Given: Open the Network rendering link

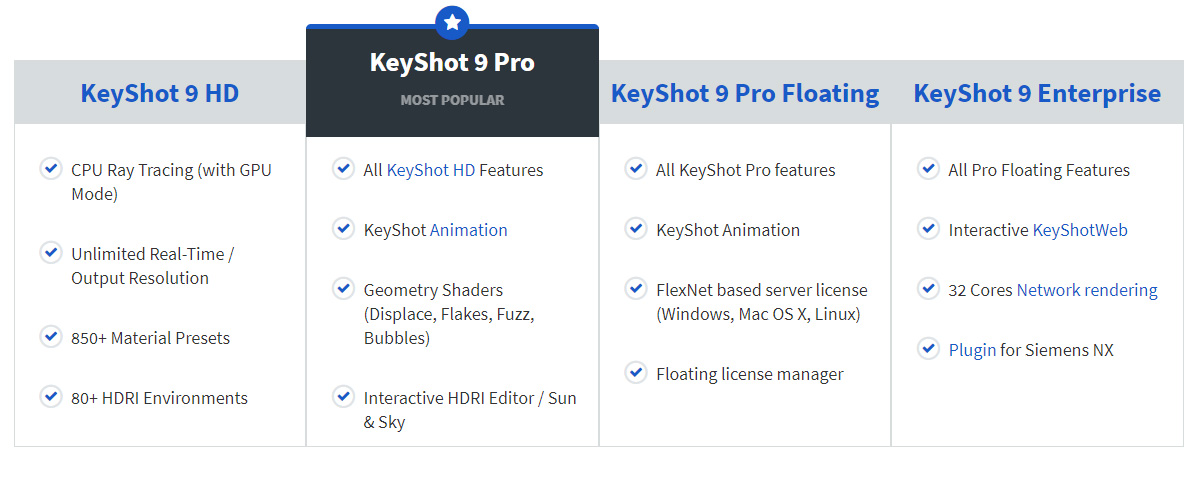Looking at the screenshot, I should [1087, 290].
